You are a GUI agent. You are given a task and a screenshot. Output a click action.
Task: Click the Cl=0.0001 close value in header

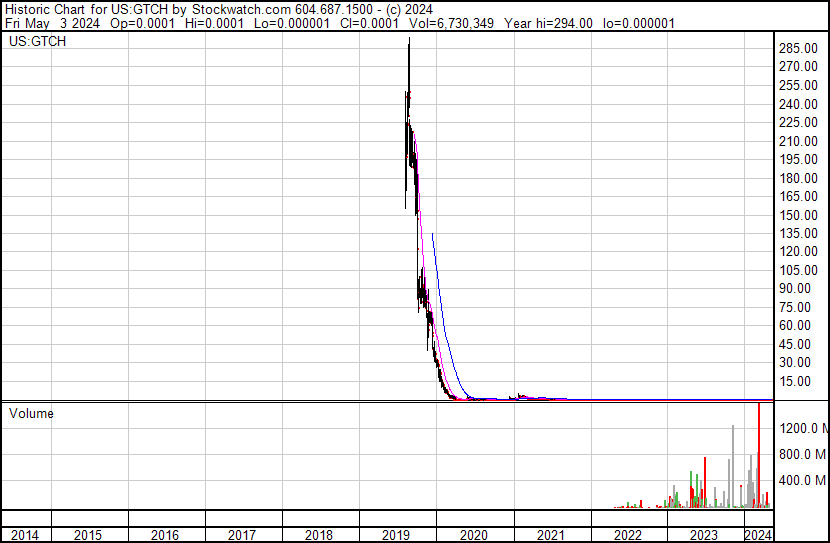point(369,23)
